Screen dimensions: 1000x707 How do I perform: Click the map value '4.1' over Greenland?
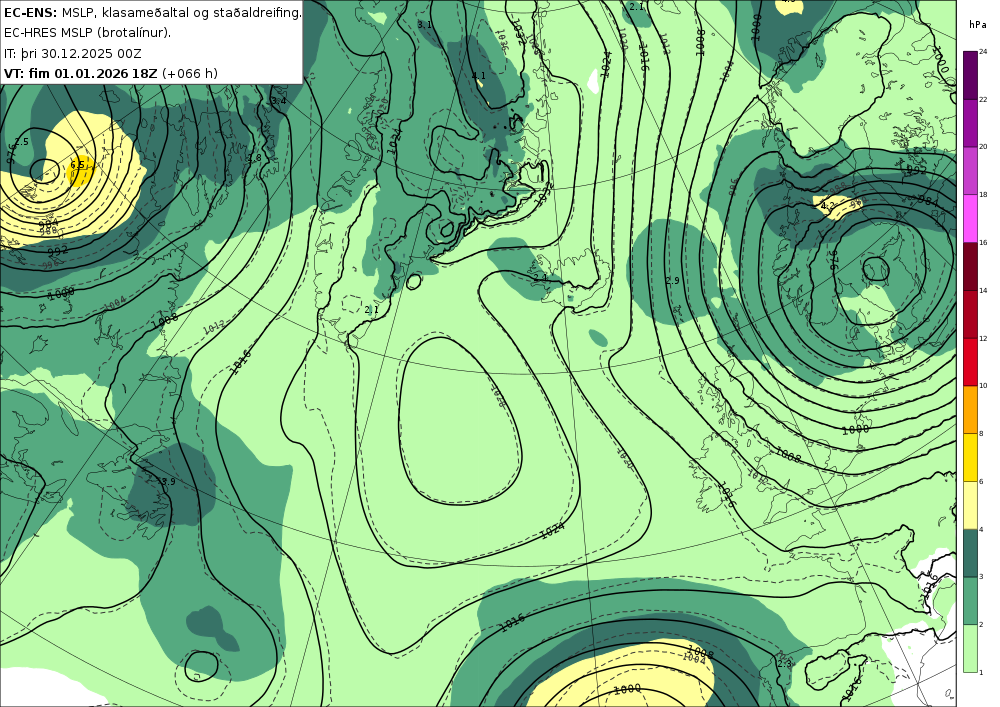(478, 75)
